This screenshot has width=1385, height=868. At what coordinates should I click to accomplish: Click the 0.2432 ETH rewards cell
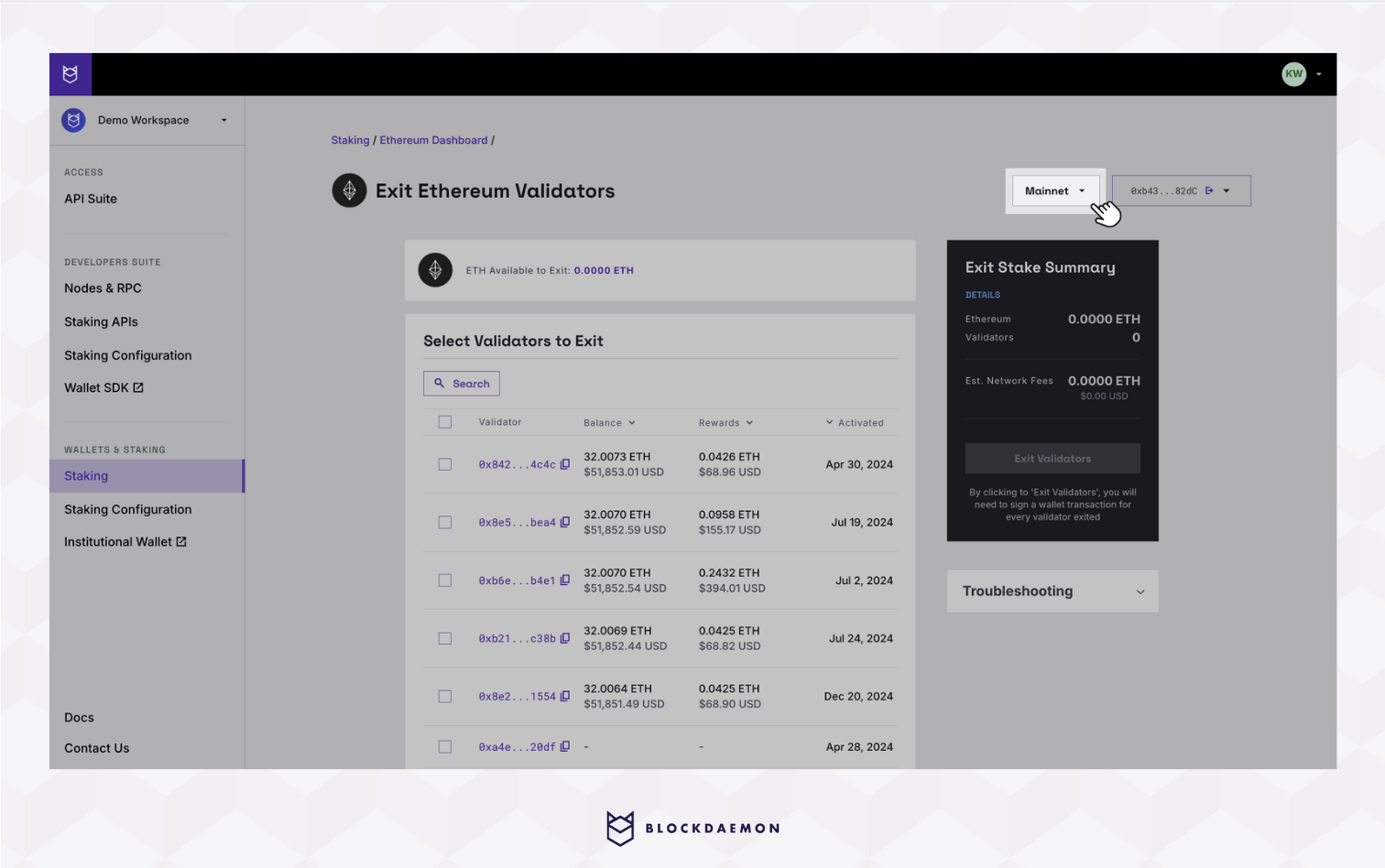point(729,572)
